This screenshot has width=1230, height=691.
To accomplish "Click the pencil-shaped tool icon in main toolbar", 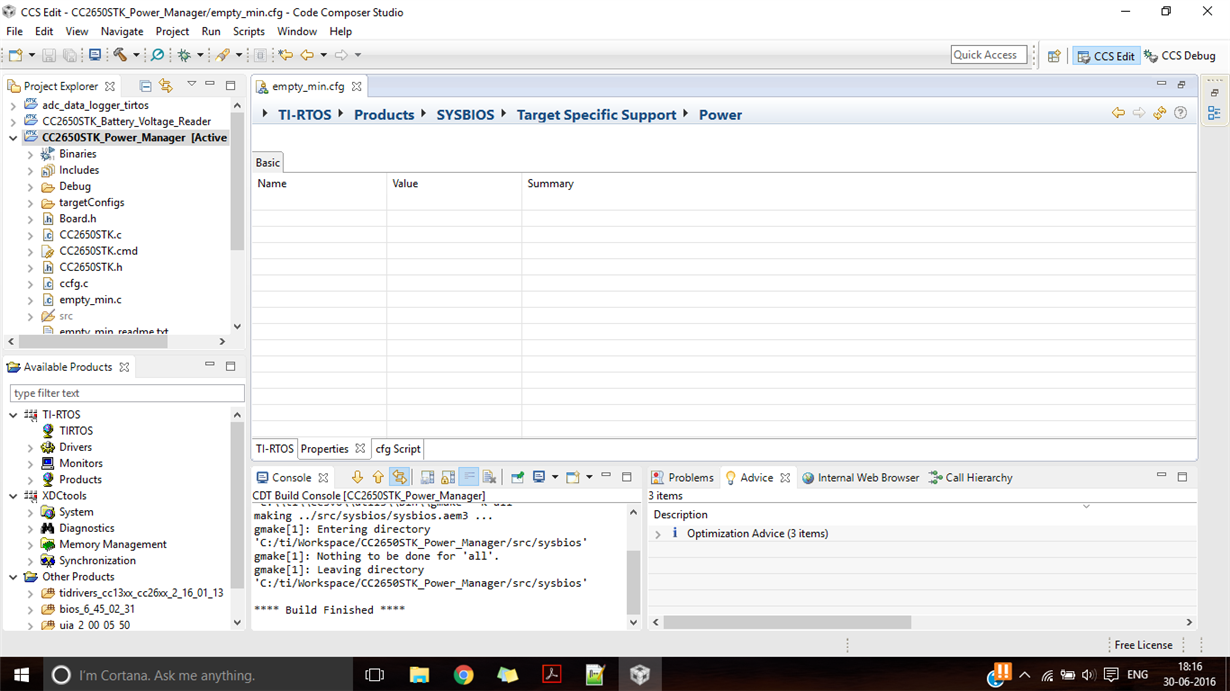I will tap(223, 55).
